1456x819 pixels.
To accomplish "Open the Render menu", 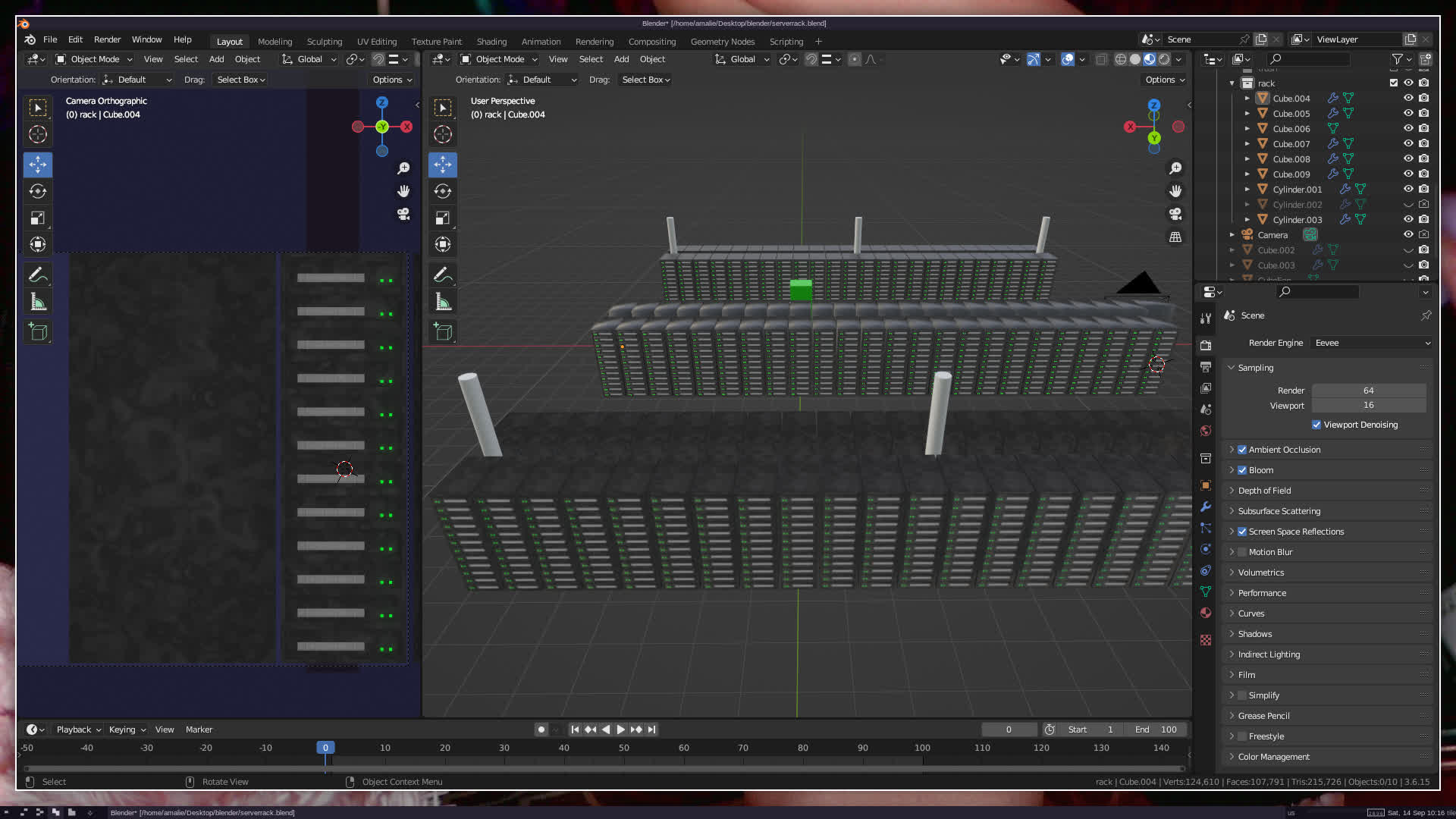I will (107, 39).
